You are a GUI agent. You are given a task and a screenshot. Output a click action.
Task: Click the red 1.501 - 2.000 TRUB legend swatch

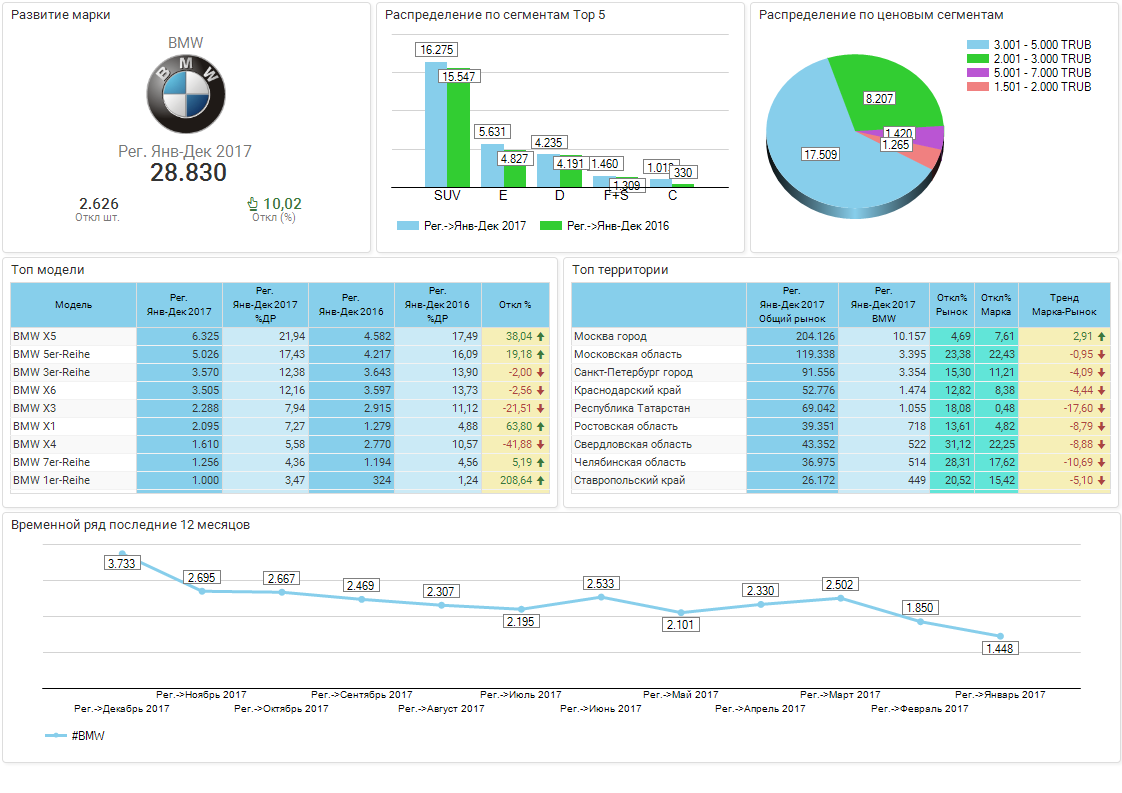977,87
